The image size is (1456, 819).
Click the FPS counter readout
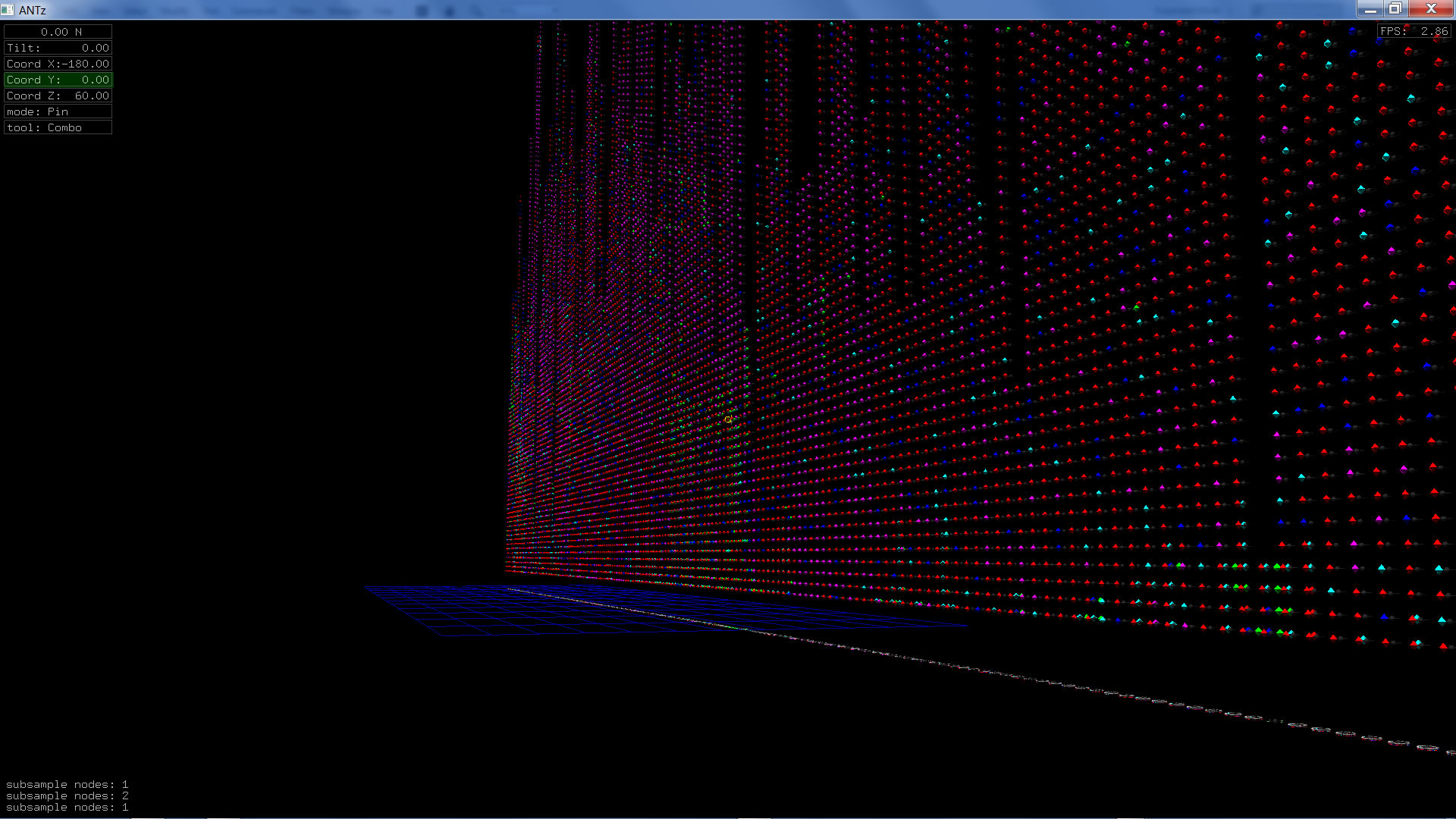pos(1414,31)
